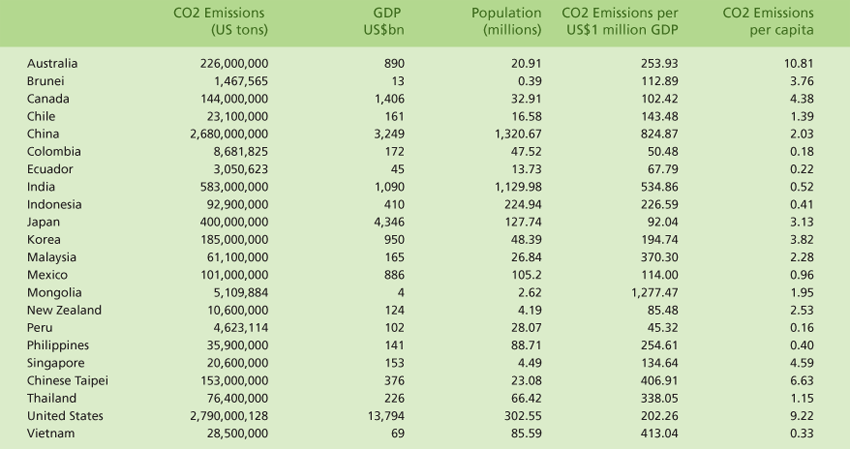The image size is (850, 449).
Task: Select the India row label
Action: click(41, 187)
